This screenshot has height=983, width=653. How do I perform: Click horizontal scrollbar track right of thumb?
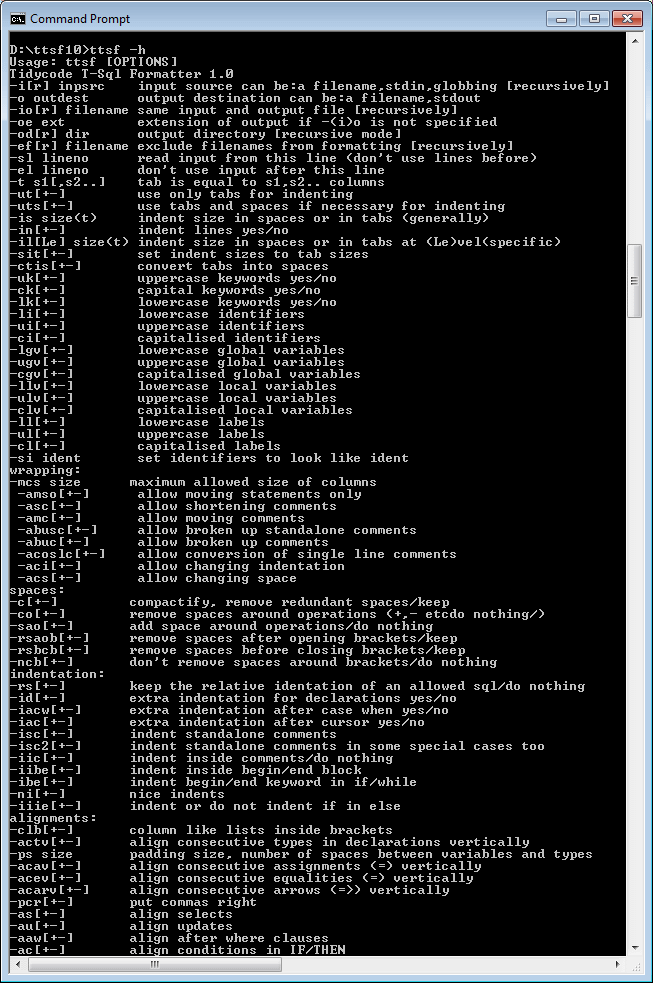(x=447, y=964)
